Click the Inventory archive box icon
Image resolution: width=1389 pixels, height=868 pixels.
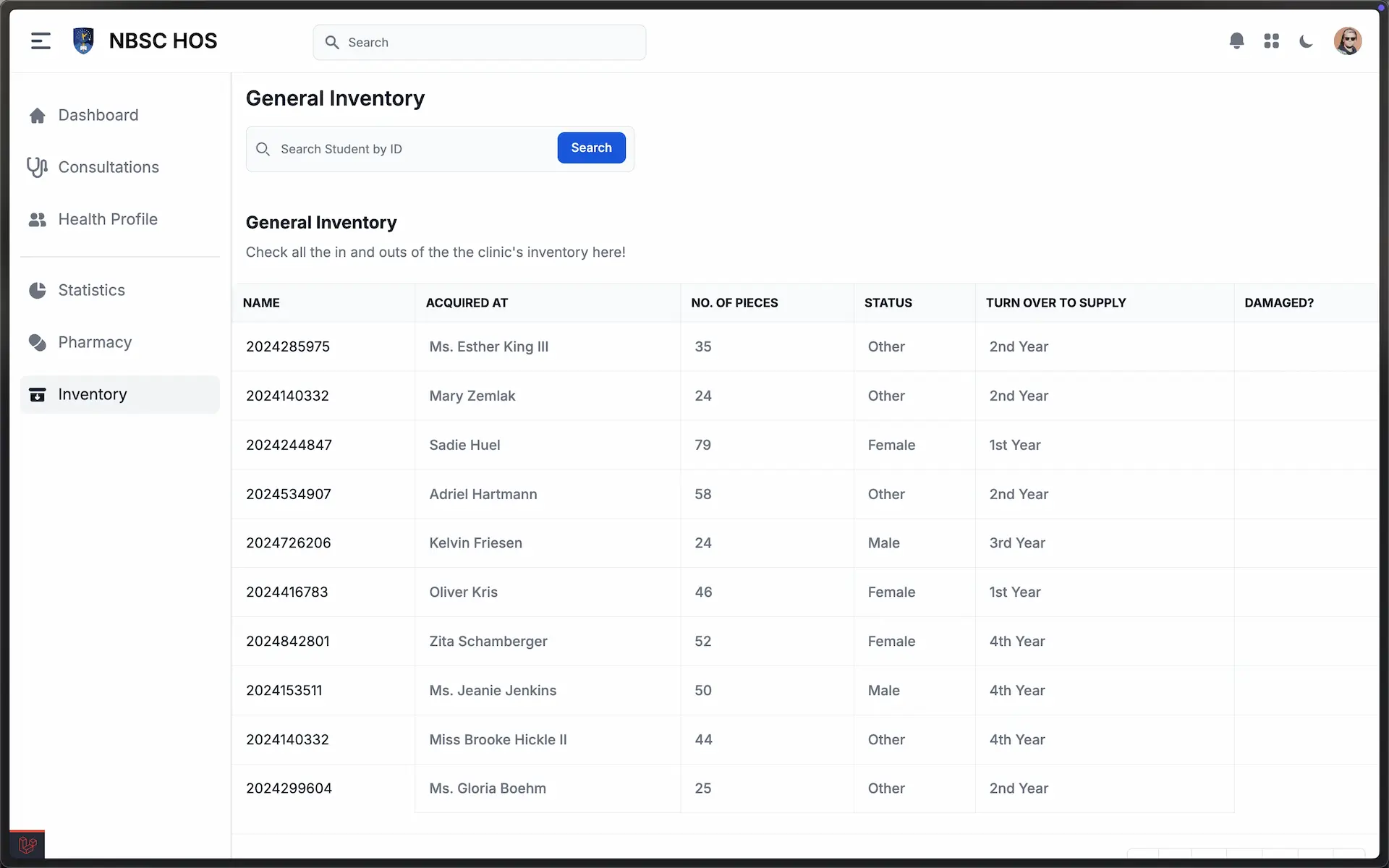38,395
